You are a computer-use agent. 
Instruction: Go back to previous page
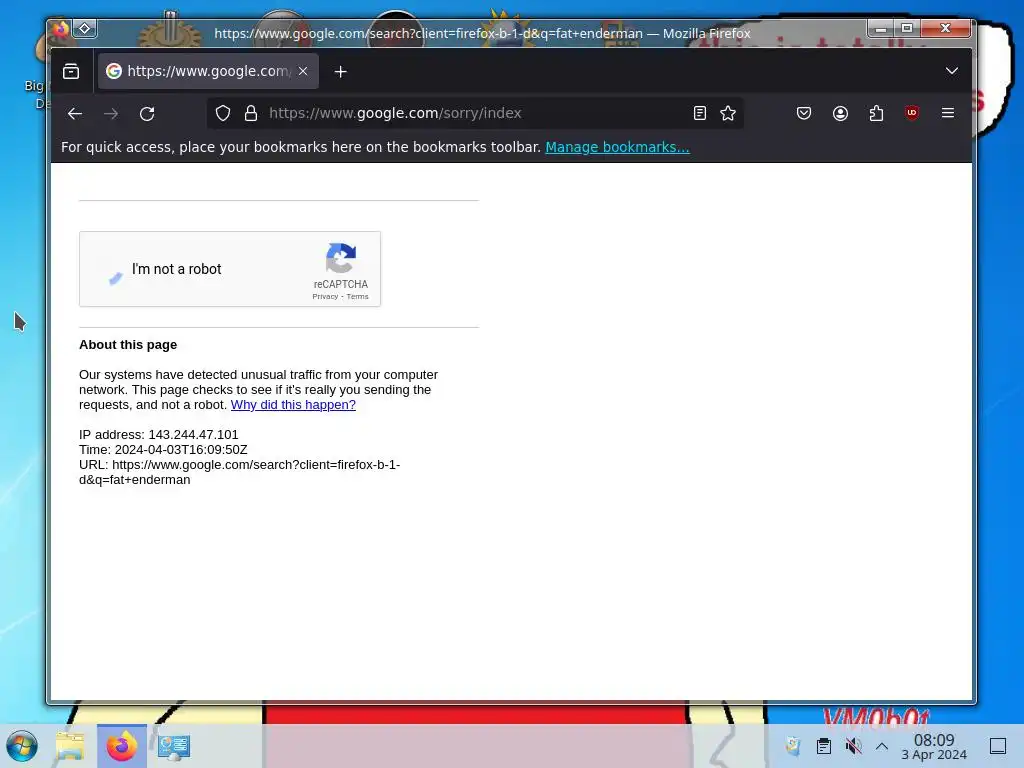click(75, 114)
